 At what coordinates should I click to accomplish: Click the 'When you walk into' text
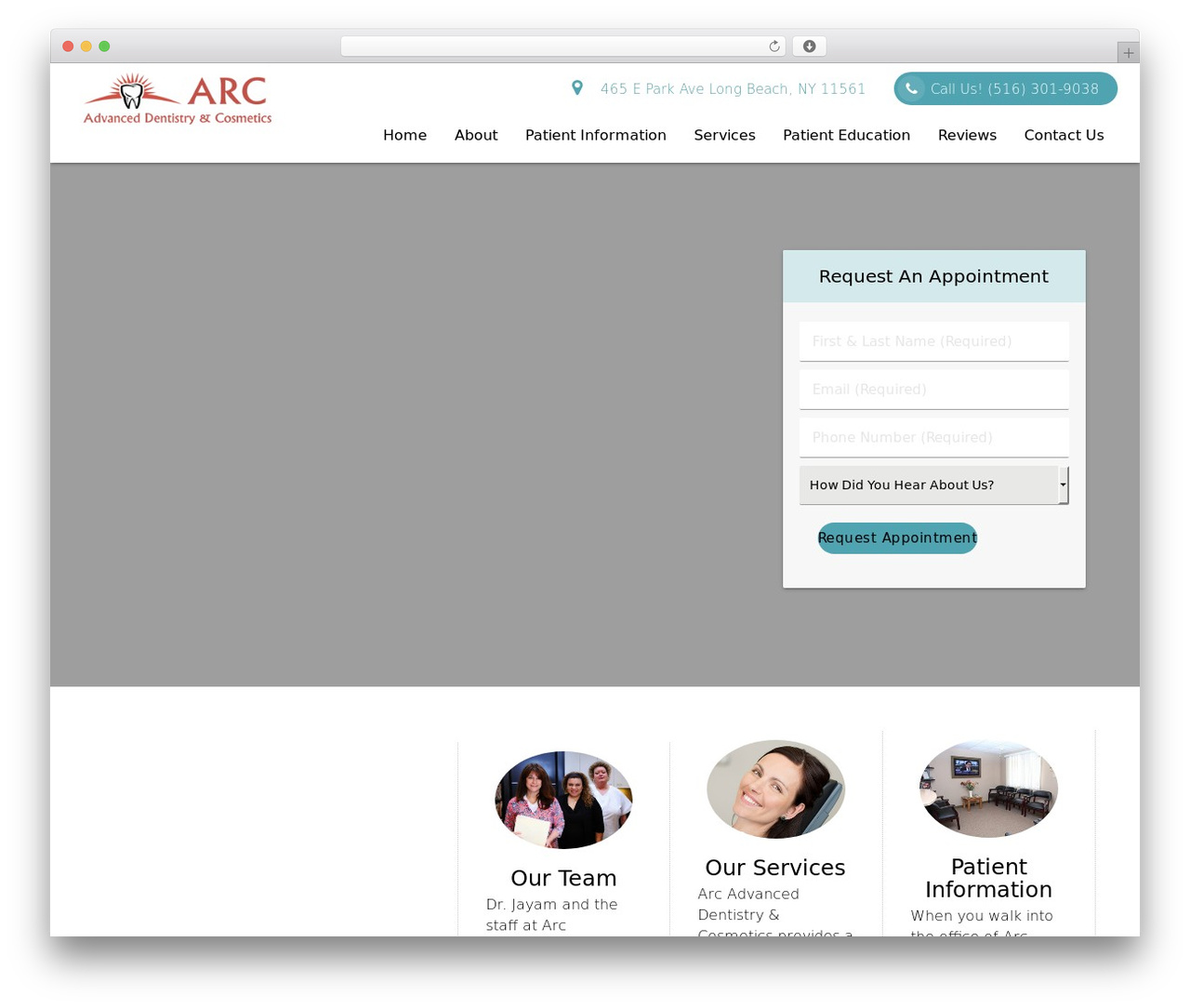pos(982,917)
